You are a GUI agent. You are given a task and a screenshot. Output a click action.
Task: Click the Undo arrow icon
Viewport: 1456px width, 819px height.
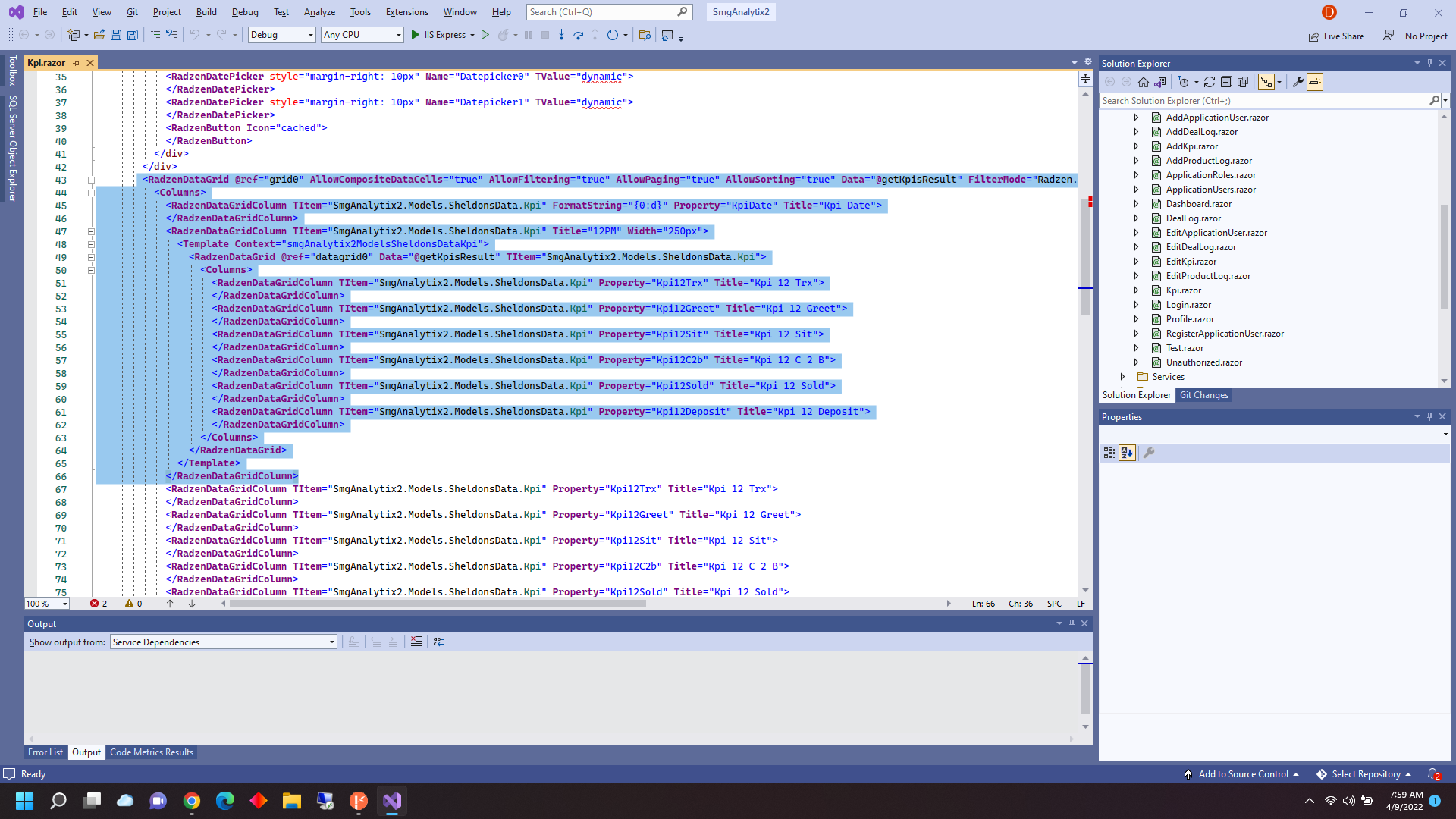[x=195, y=35]
